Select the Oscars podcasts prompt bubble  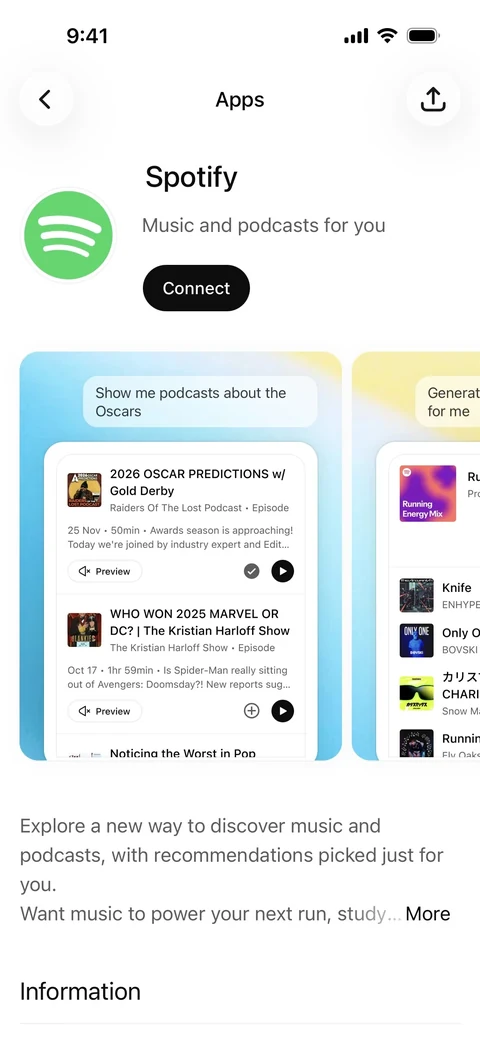(200, 402)
